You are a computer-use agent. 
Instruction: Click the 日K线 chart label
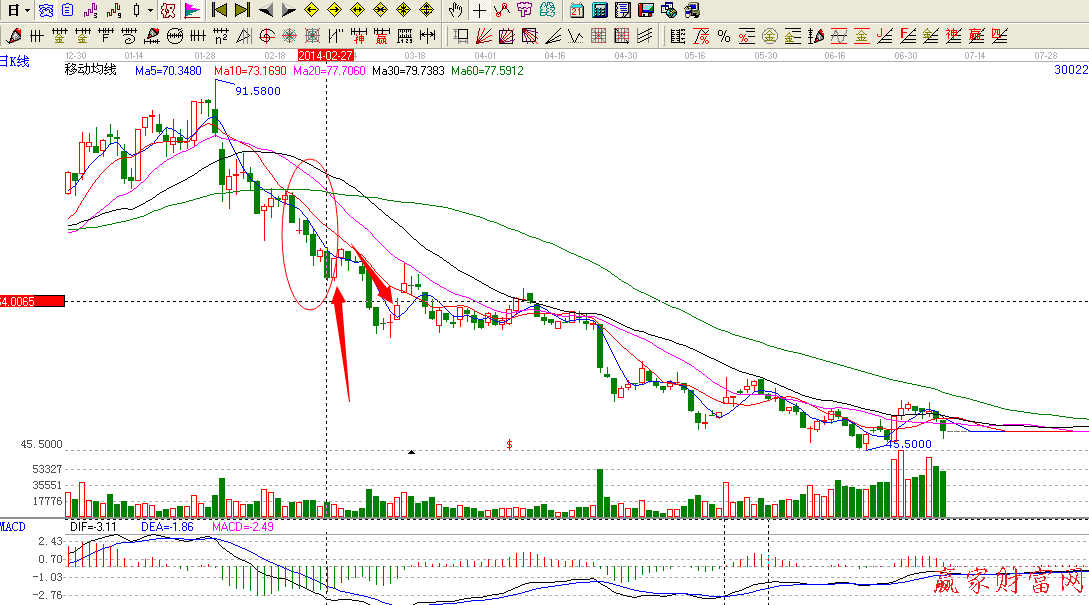(15, 61)
